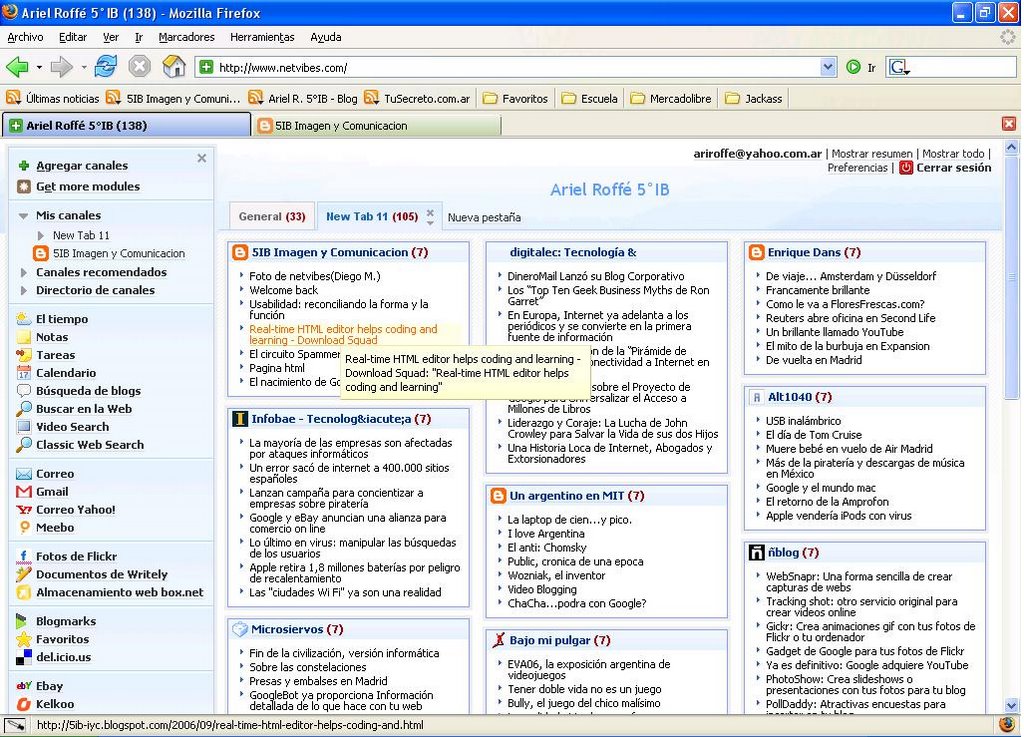The width and height of the screenshot is (1024, 737).
Task: Click the Stop loading toolbar icon
Action: coord(139,67)
